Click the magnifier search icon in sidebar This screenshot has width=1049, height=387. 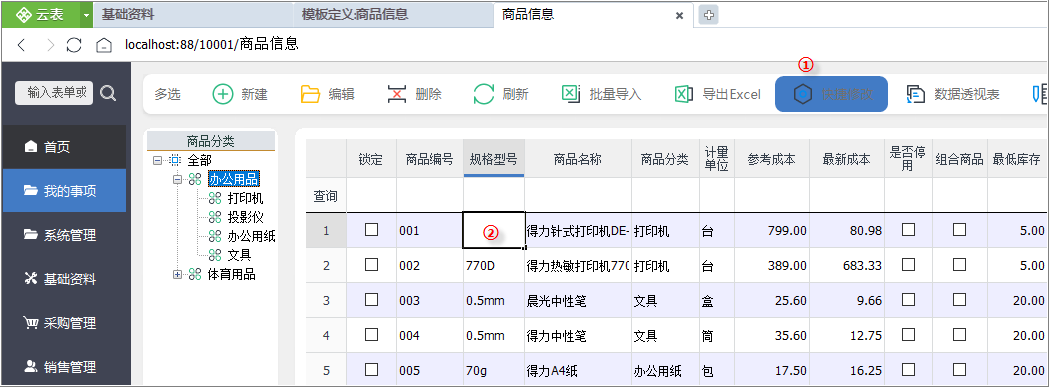click(x=108, y=93)
